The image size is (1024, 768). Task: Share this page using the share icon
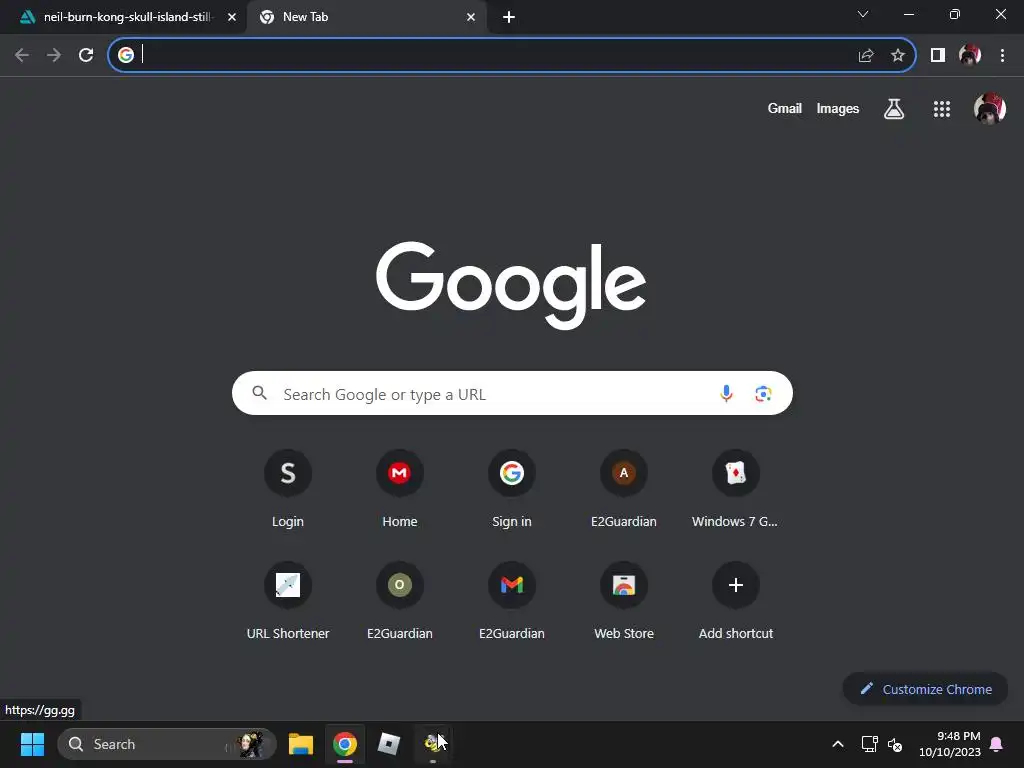866,56
